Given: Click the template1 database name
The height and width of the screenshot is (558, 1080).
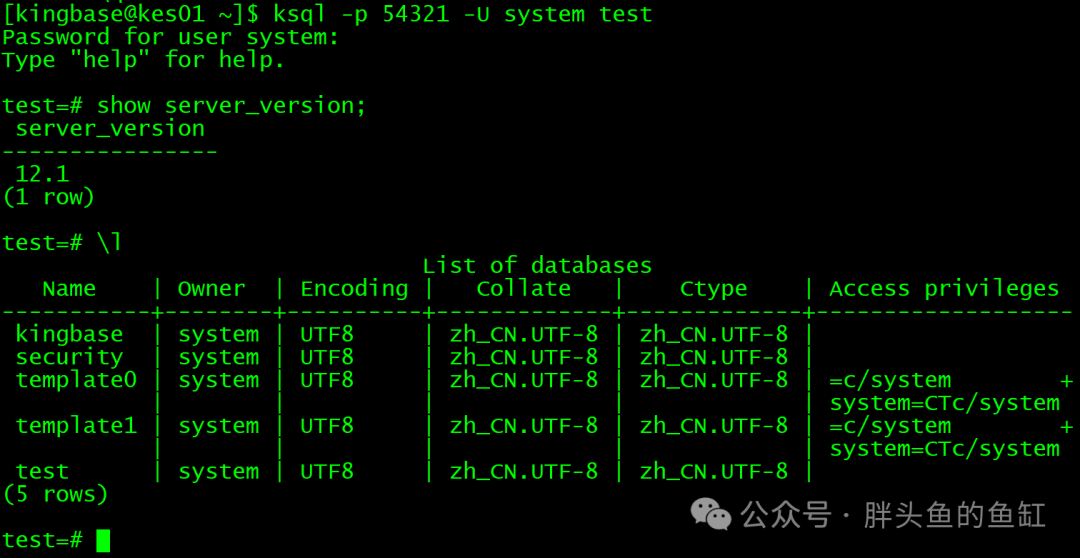Looking at the screenshot, I should pos(76,426).
